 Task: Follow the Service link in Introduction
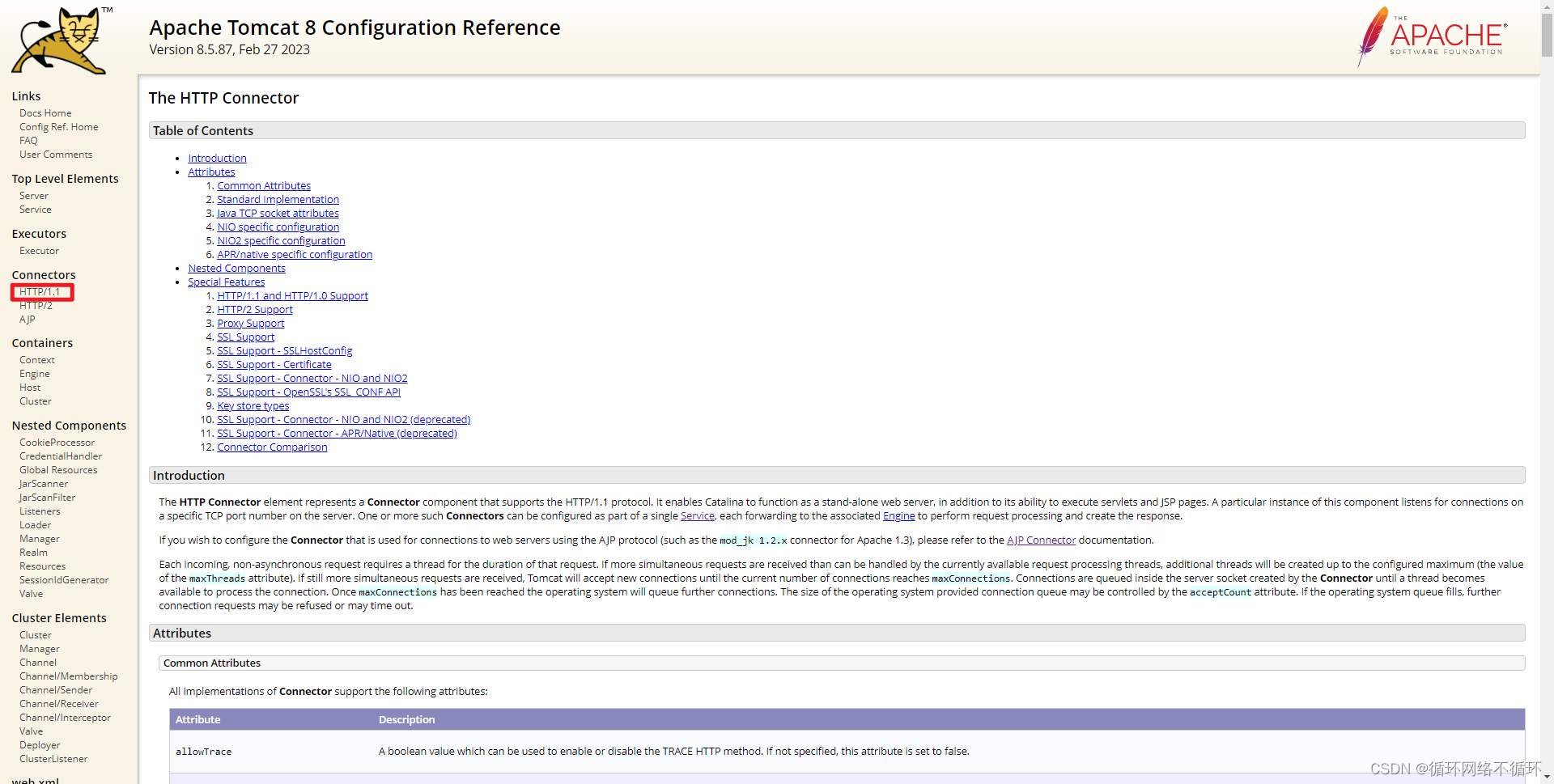pos(698,516)
